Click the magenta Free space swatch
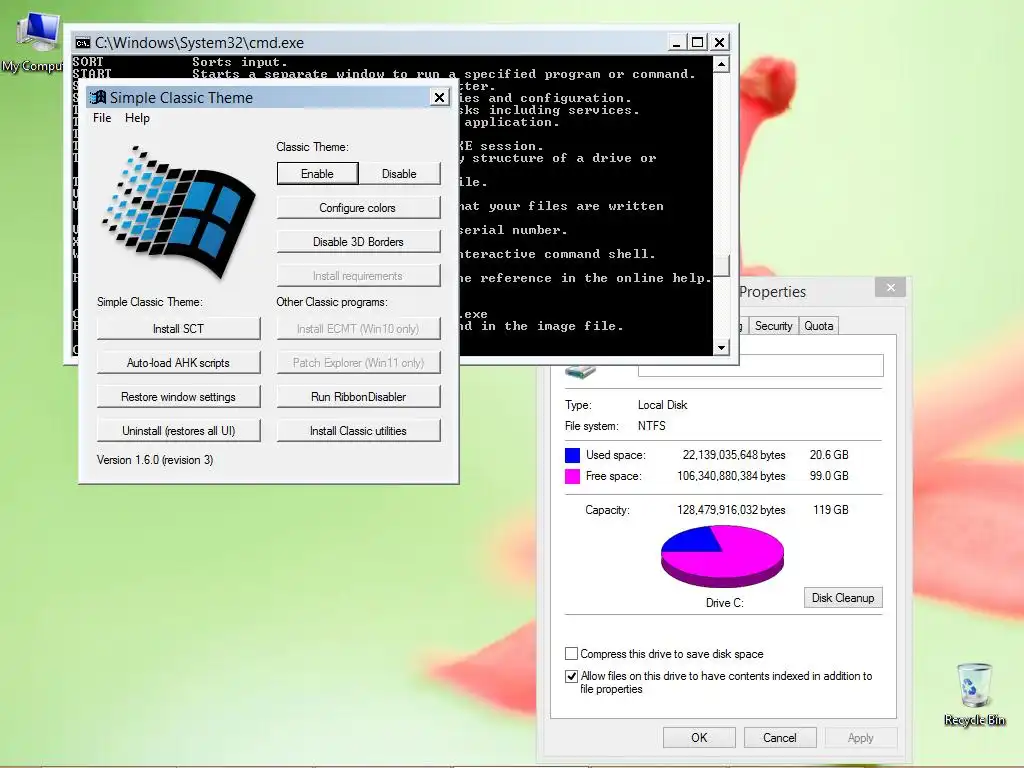The height and width of the screenshot is (768, 1024). tap(572, 476)
